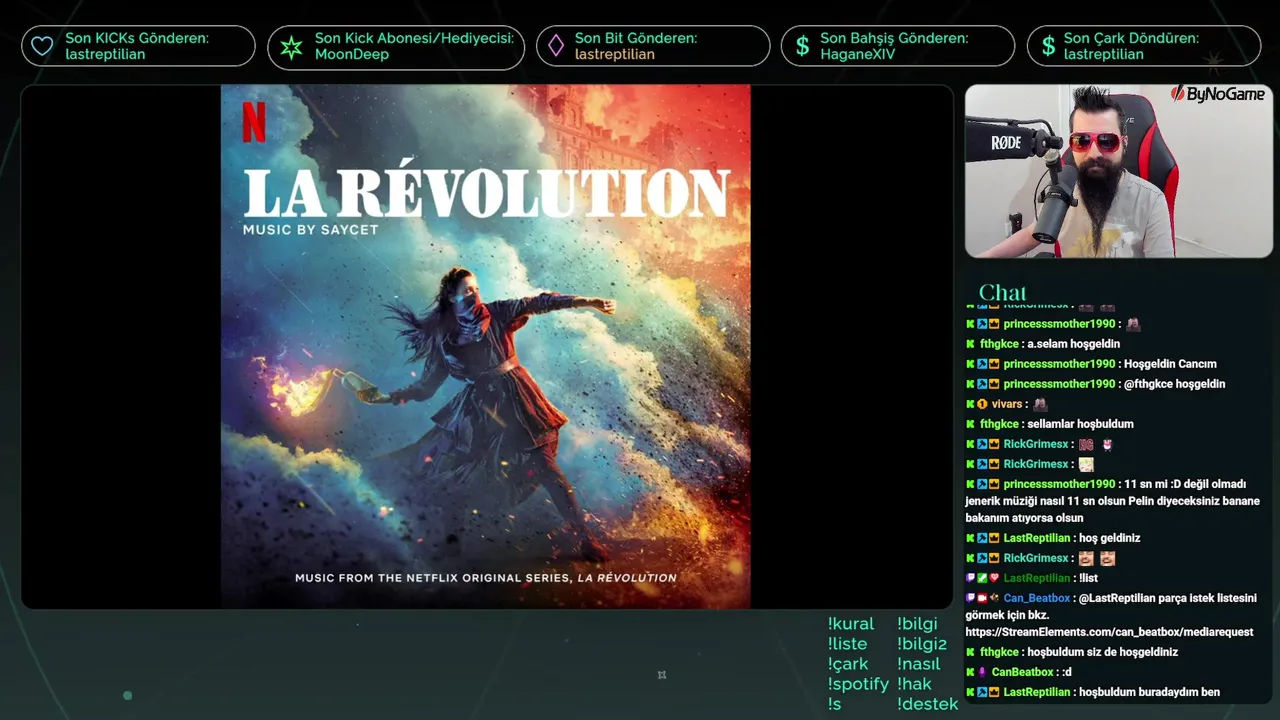
Task: Click LastReptilian on 'hoşbuldum buradaydım ben' message
Action: (x=1037, y=692)
